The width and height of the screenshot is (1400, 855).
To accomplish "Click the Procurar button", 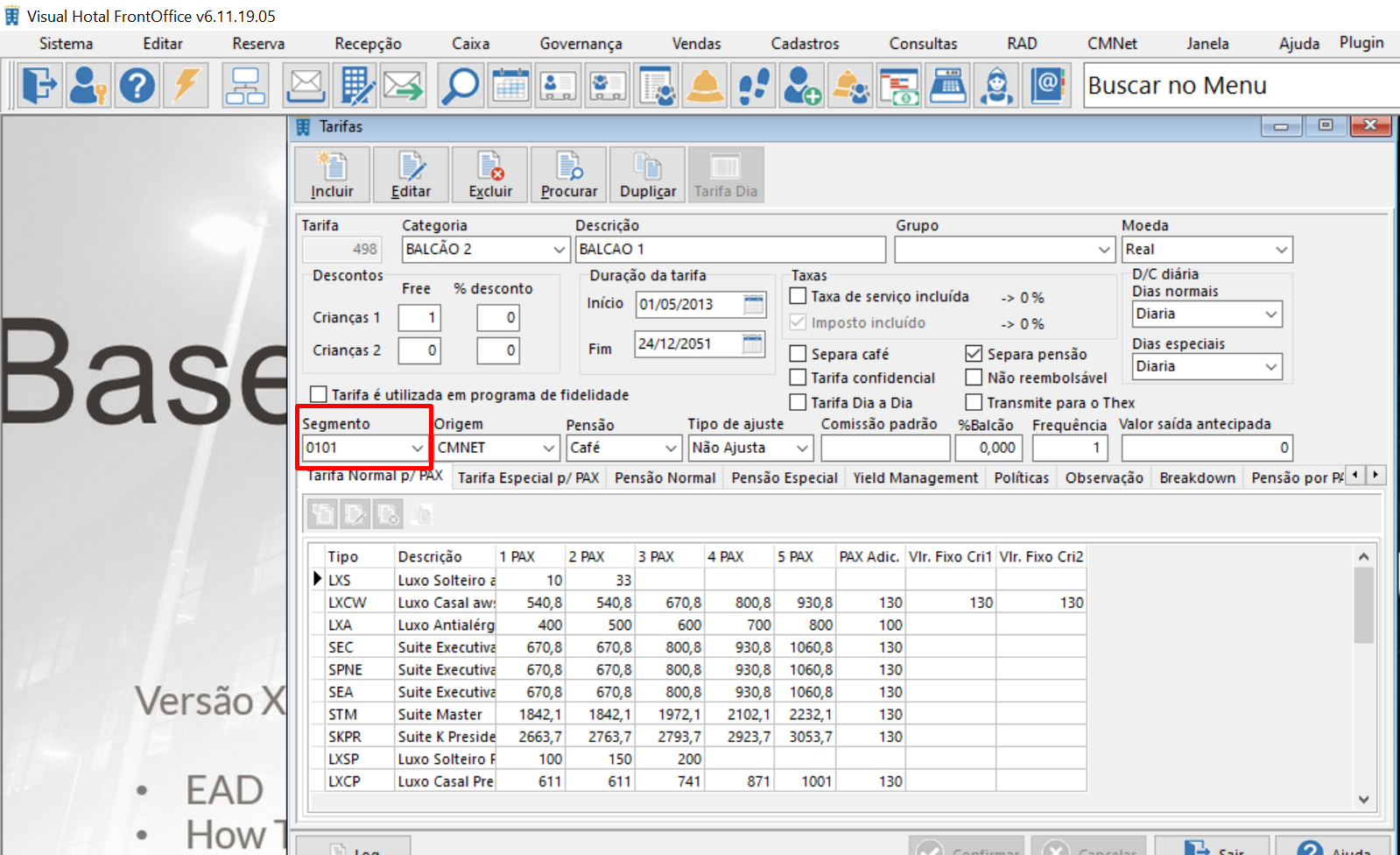I will click(x=568, y=174).
